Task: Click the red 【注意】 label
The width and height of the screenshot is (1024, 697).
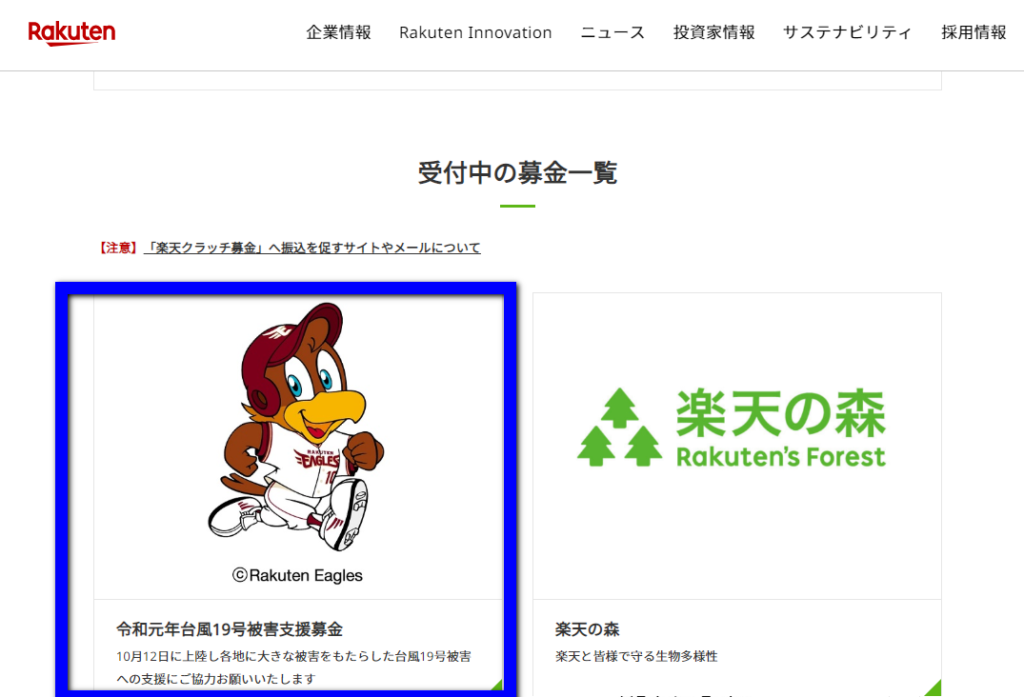Action: pyautogui.click(x=118, y=248)
